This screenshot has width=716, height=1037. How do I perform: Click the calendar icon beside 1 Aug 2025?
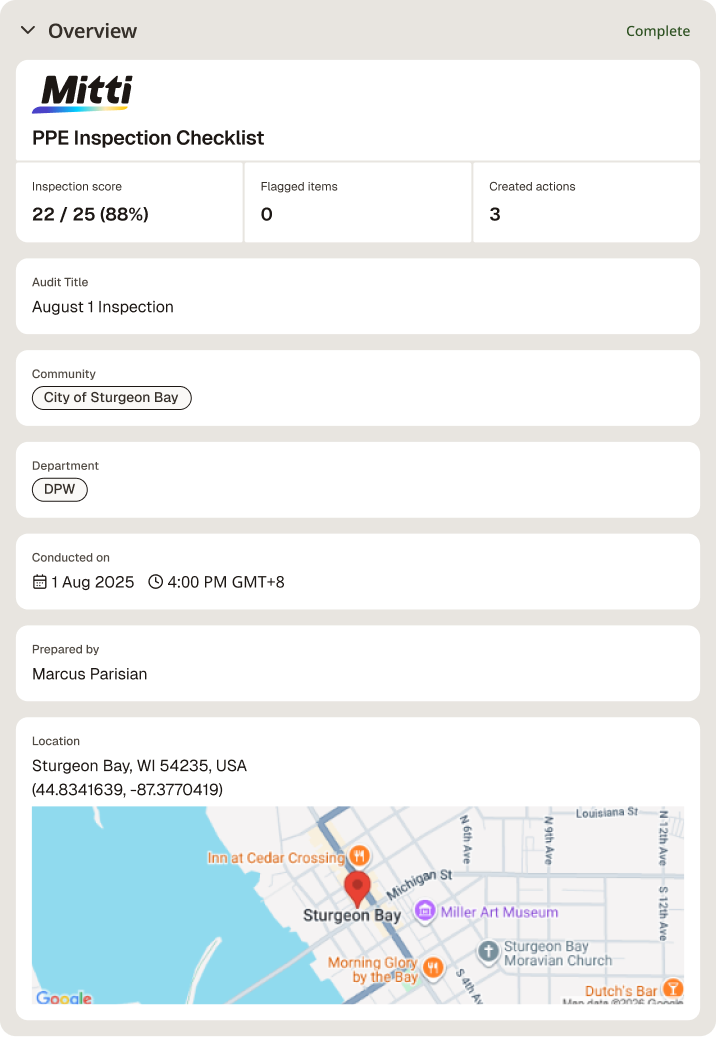point(40,582)
